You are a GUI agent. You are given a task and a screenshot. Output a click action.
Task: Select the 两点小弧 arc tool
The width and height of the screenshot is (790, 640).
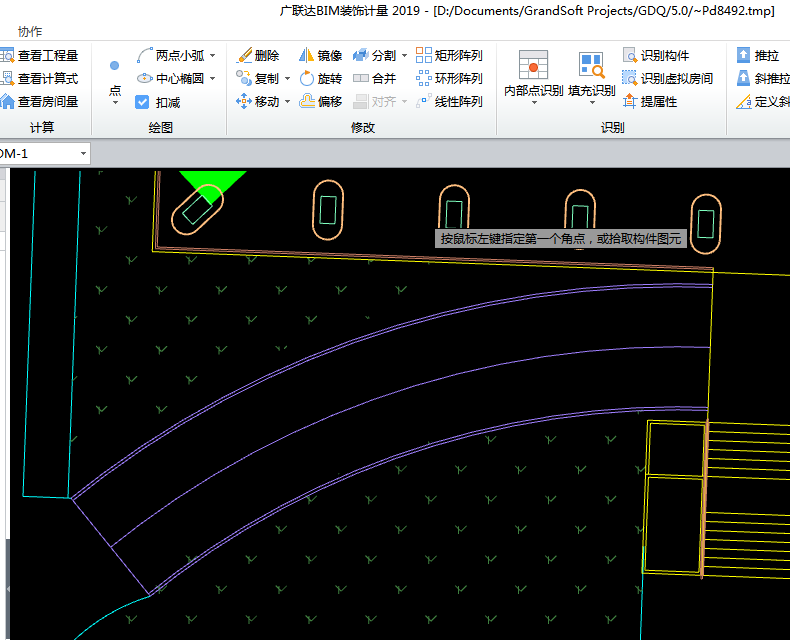coord(171,55)
